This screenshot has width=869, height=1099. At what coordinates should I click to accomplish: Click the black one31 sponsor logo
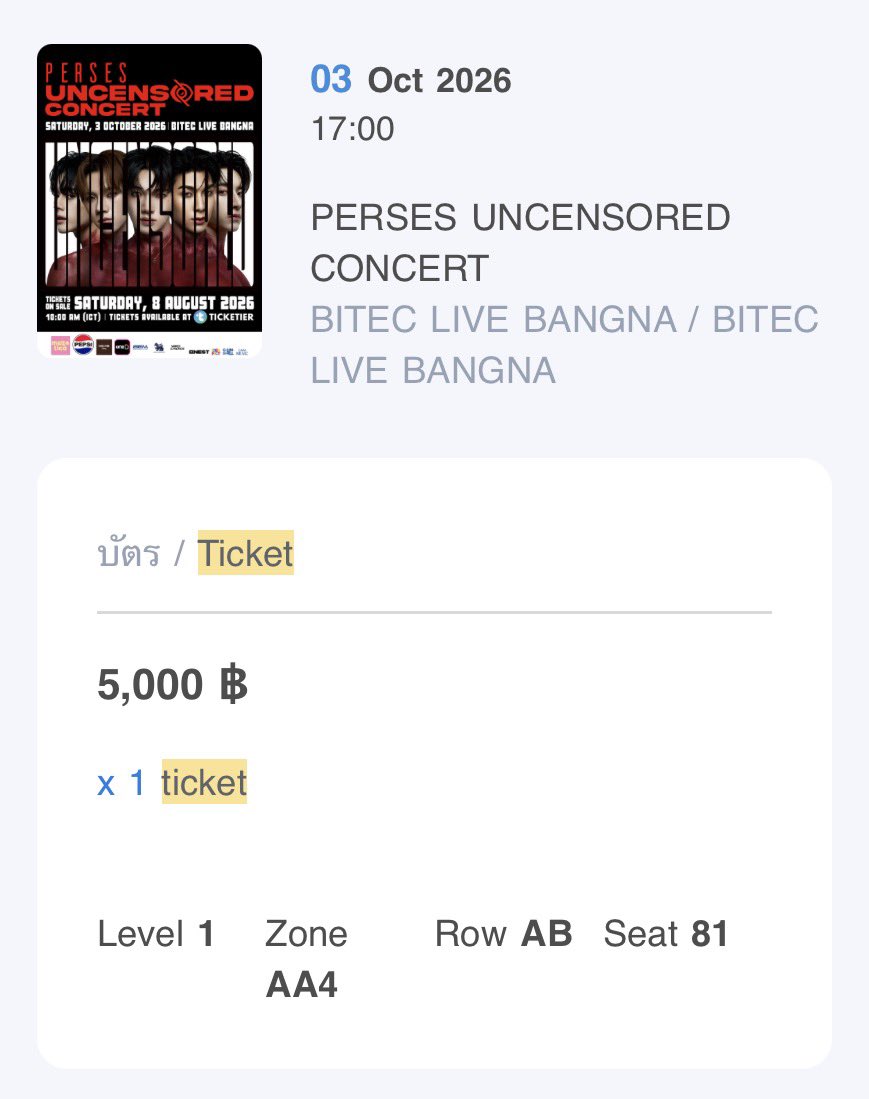(x=122, y=347)
